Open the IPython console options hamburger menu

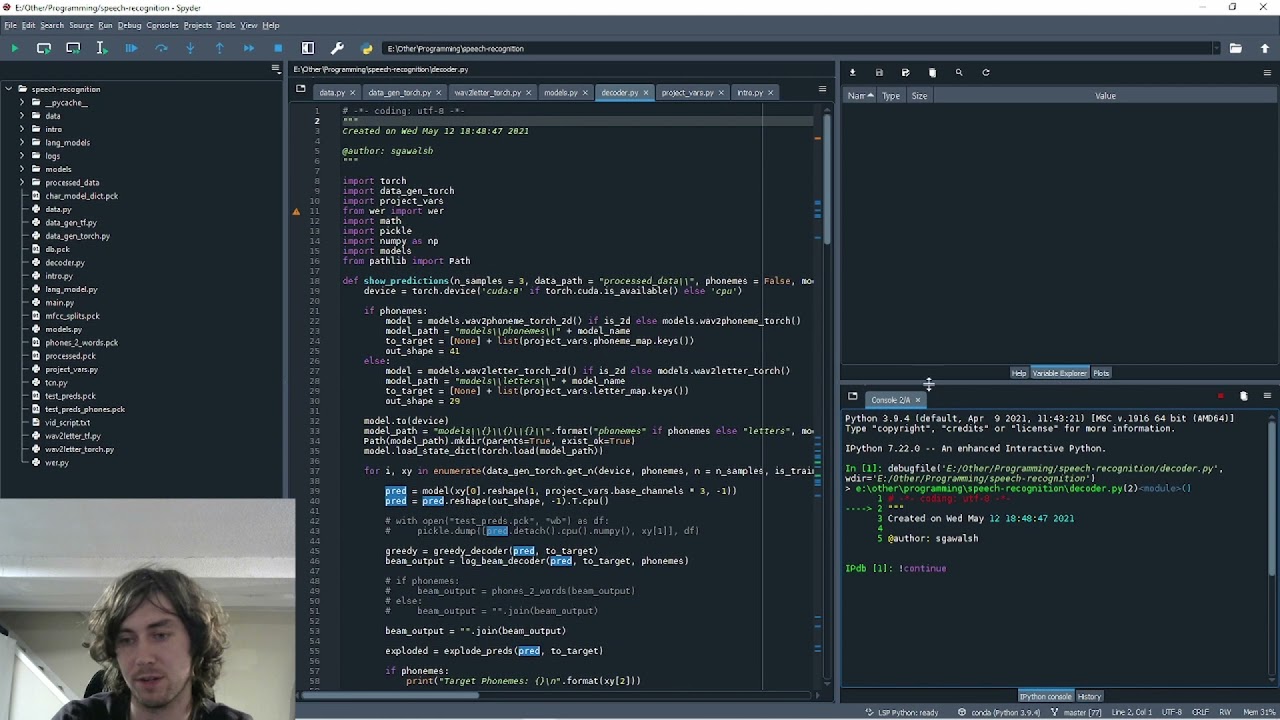1267,396
